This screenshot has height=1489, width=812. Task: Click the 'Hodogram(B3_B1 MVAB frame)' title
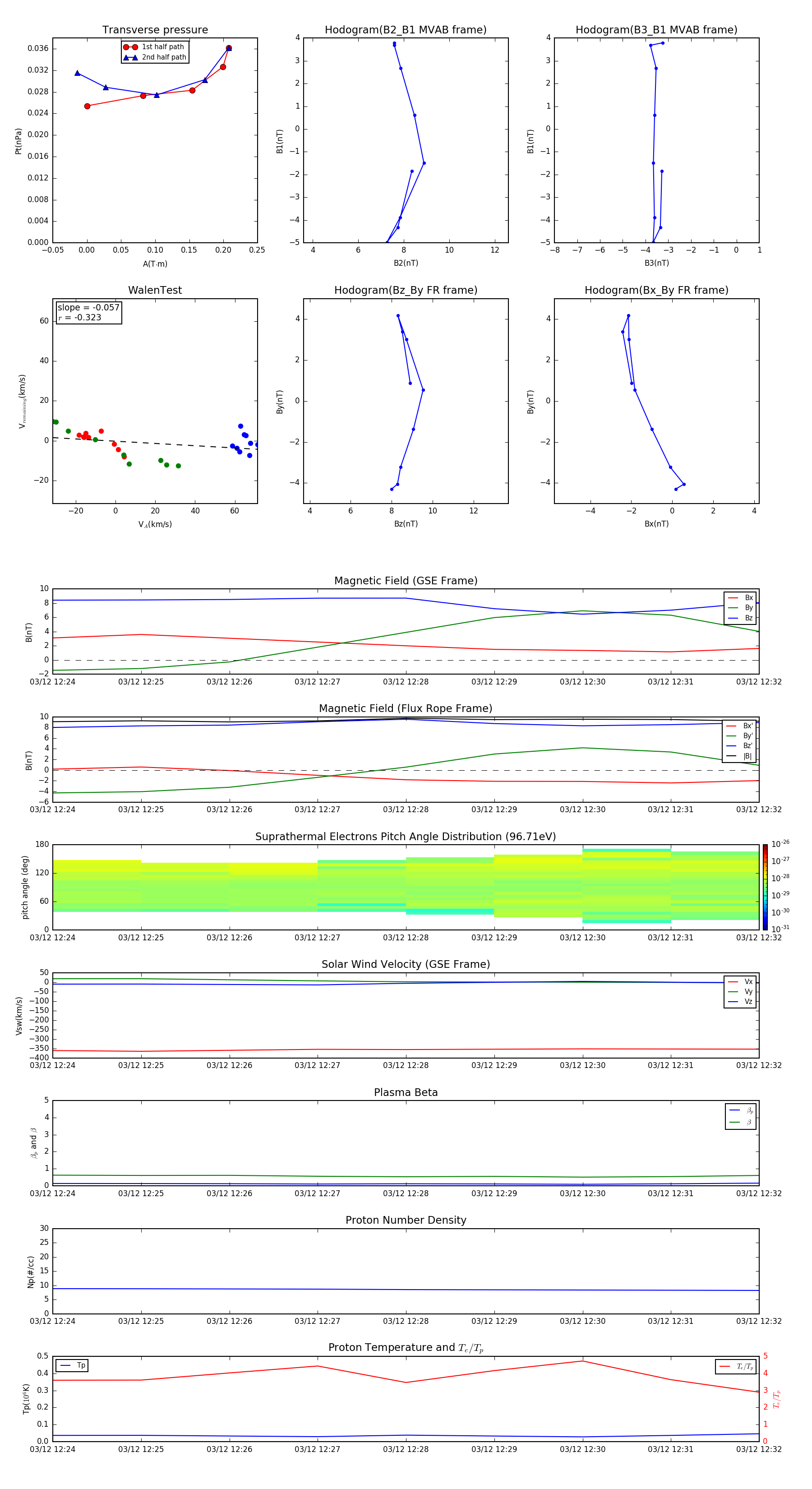click(x=656, y=30)
